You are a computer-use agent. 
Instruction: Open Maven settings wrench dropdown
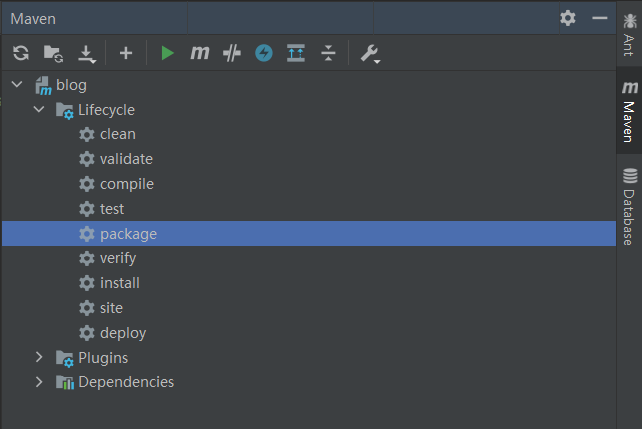(370, 54)
